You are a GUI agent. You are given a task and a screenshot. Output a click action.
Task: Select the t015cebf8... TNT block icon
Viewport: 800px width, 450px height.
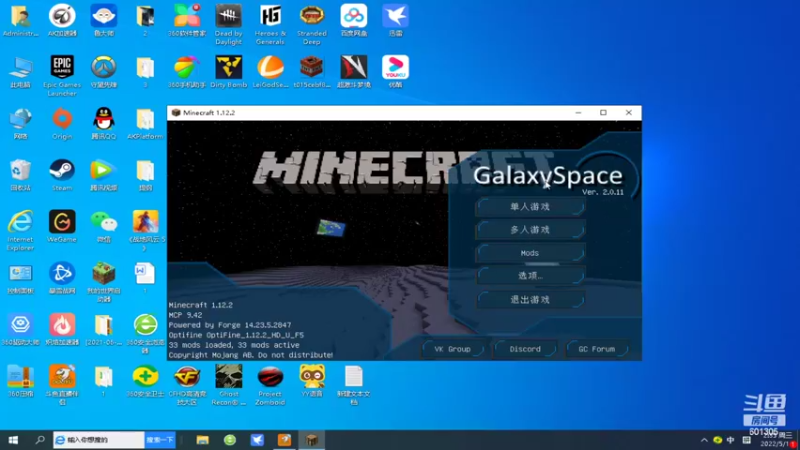(x=312, y=72)
